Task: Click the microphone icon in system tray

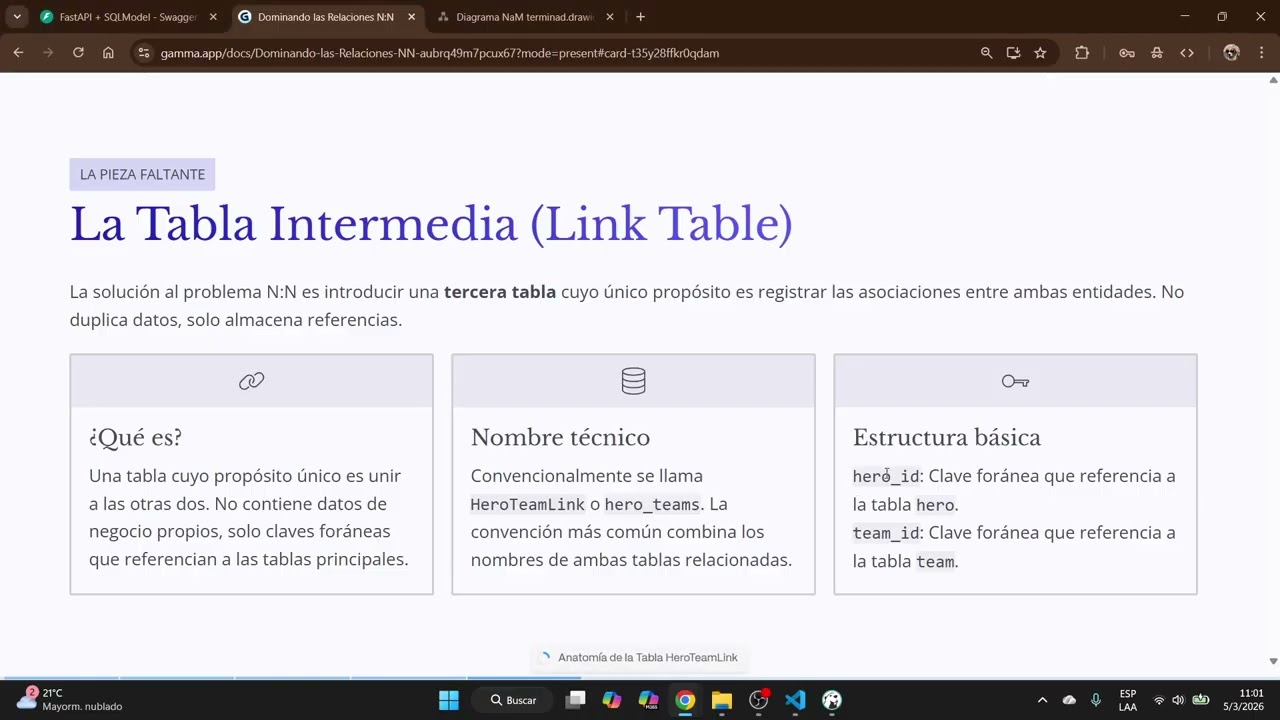Action: point(1096,700)
